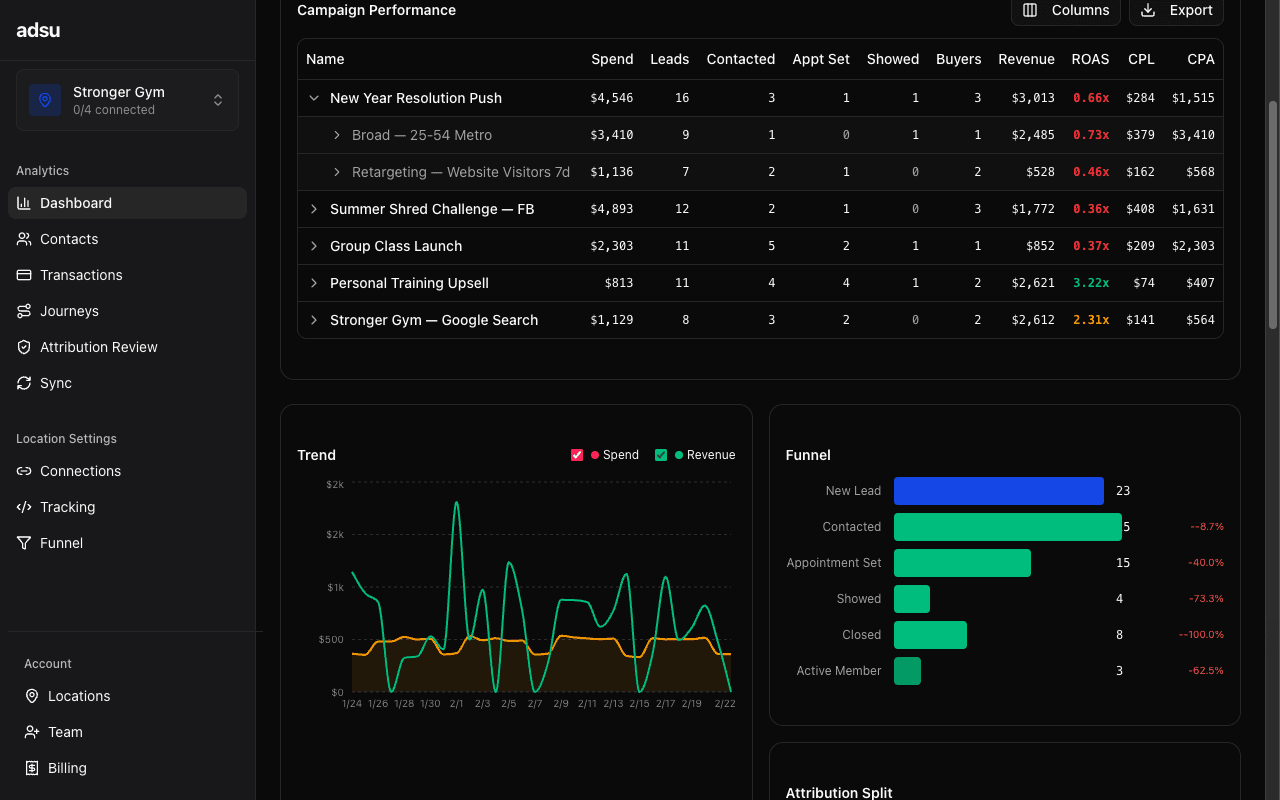Select the Transactions card icon
The width and height of the screenshot is (1280, 800).
point(23,275)
